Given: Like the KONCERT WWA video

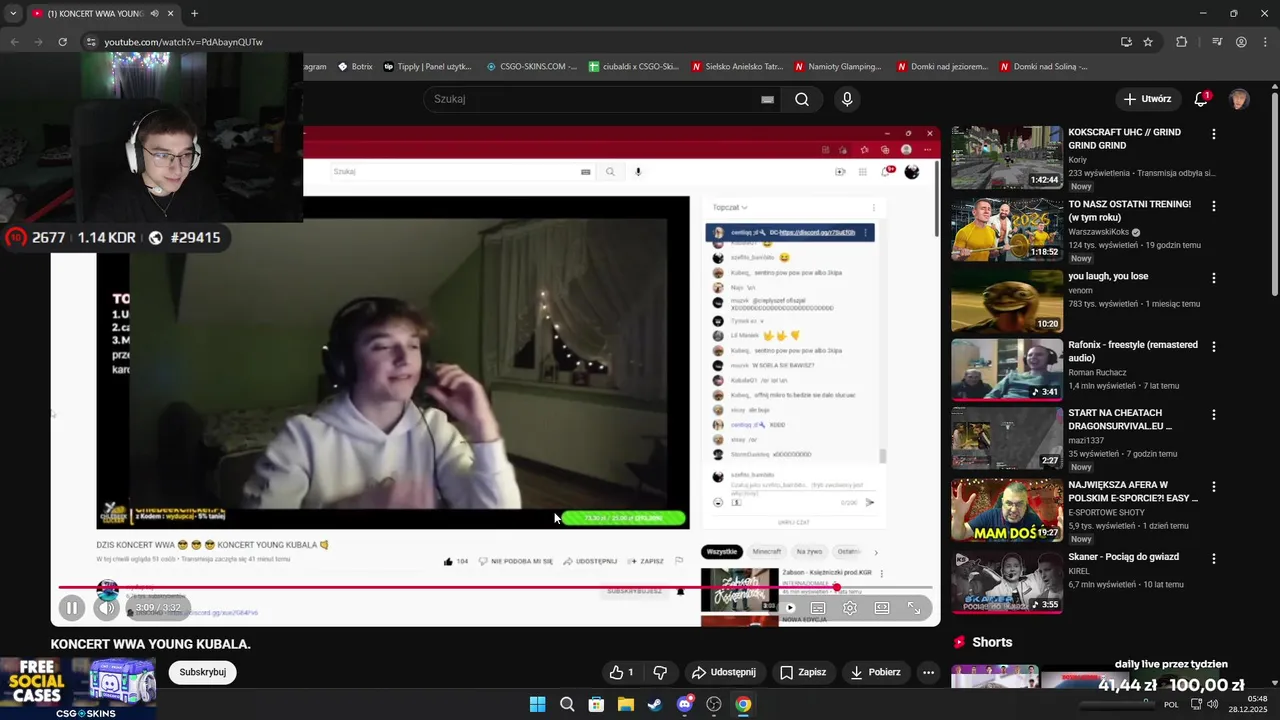Looking at the screenshot, I should [621, 672].
